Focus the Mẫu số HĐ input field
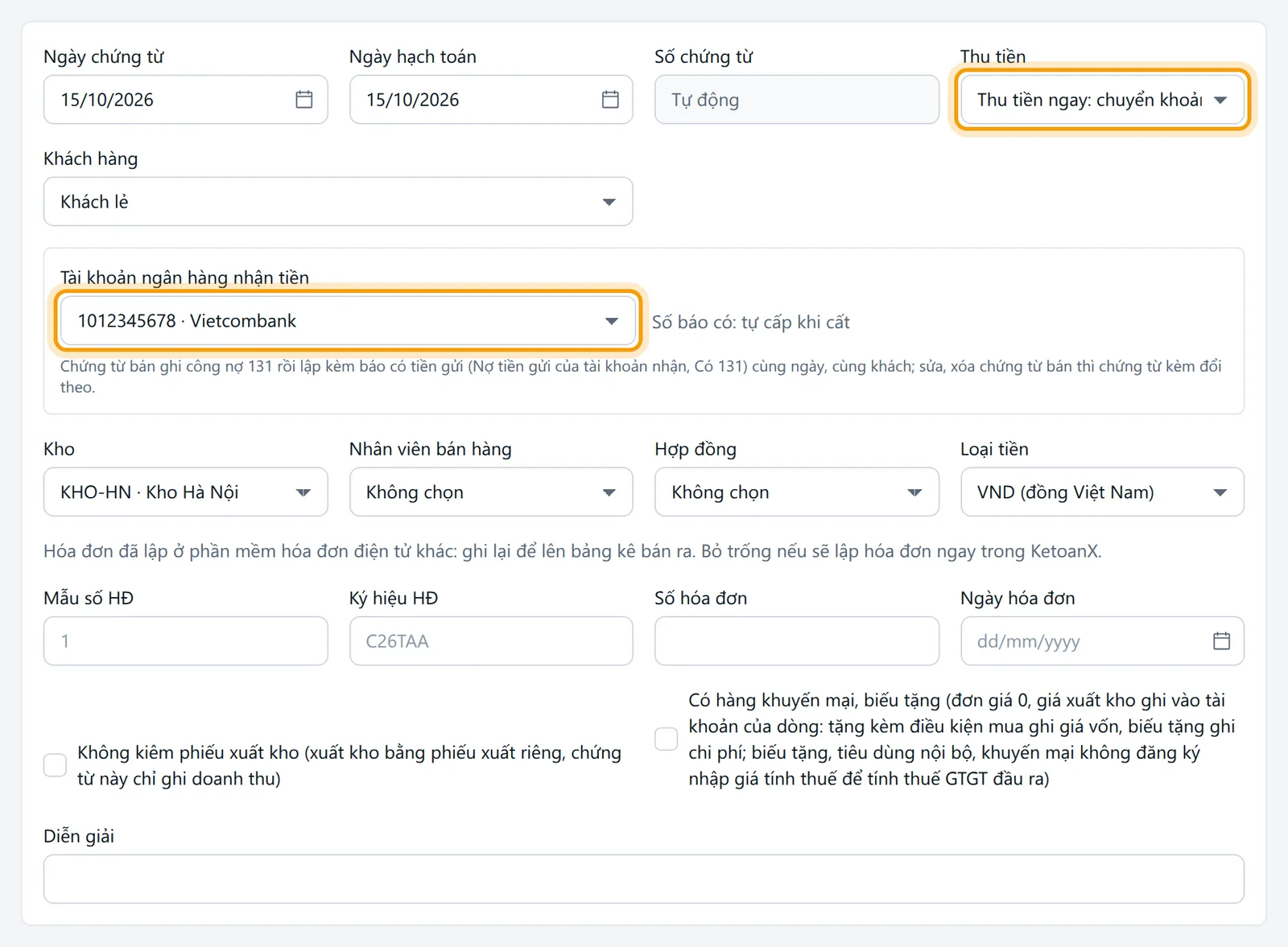This screenshot has height=947, width=1288. (x=185, y=641)
